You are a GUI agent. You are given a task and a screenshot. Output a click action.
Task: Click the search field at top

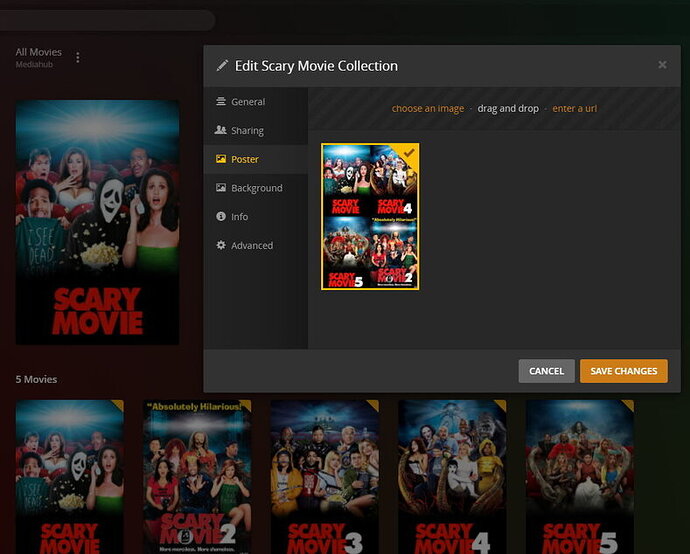coord(106,21)
